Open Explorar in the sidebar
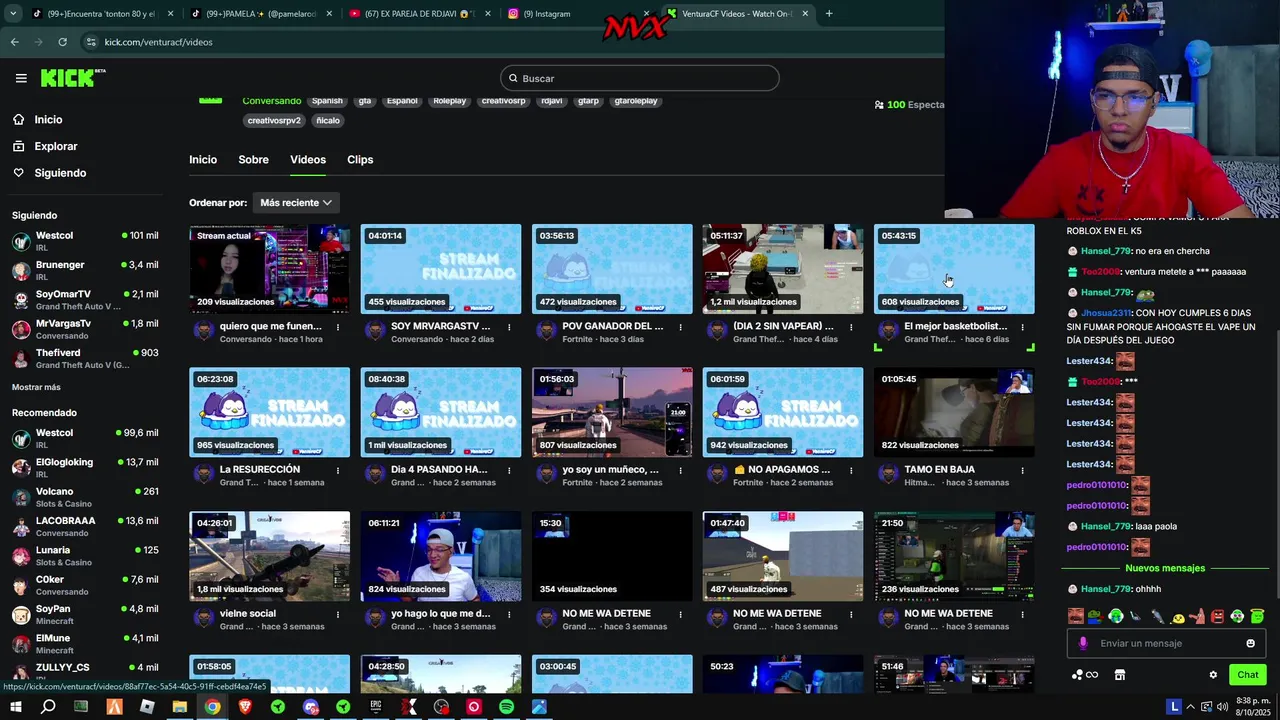 point(55,146)
